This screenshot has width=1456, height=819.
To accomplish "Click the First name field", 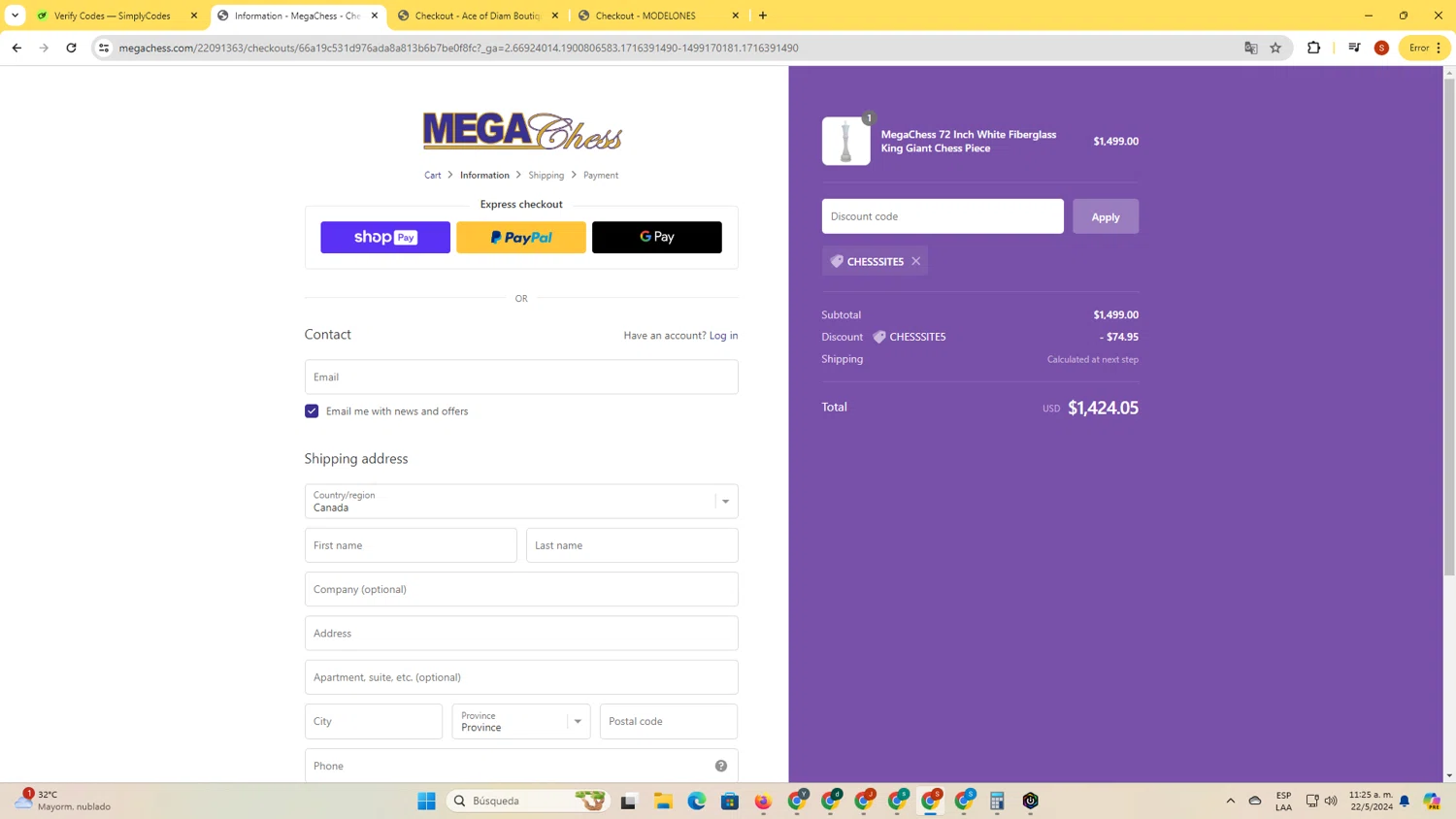I will tap(411, 545).
